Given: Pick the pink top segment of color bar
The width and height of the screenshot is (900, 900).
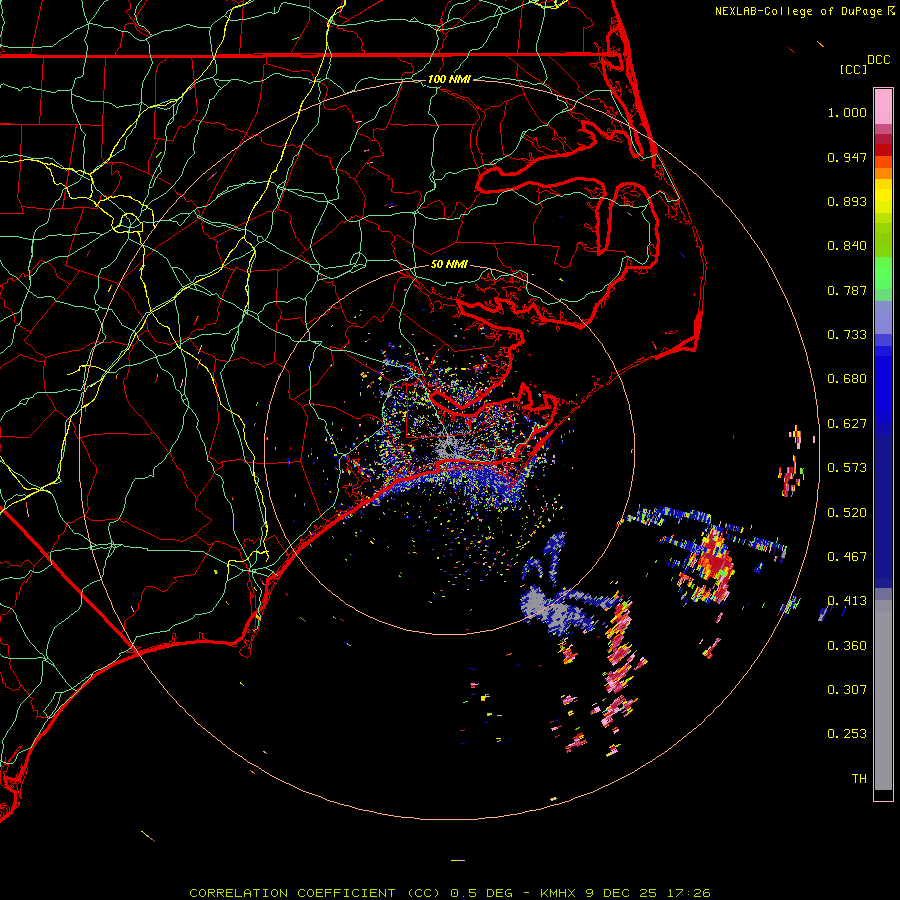Looking at the screenshot, I should [883, 106].
